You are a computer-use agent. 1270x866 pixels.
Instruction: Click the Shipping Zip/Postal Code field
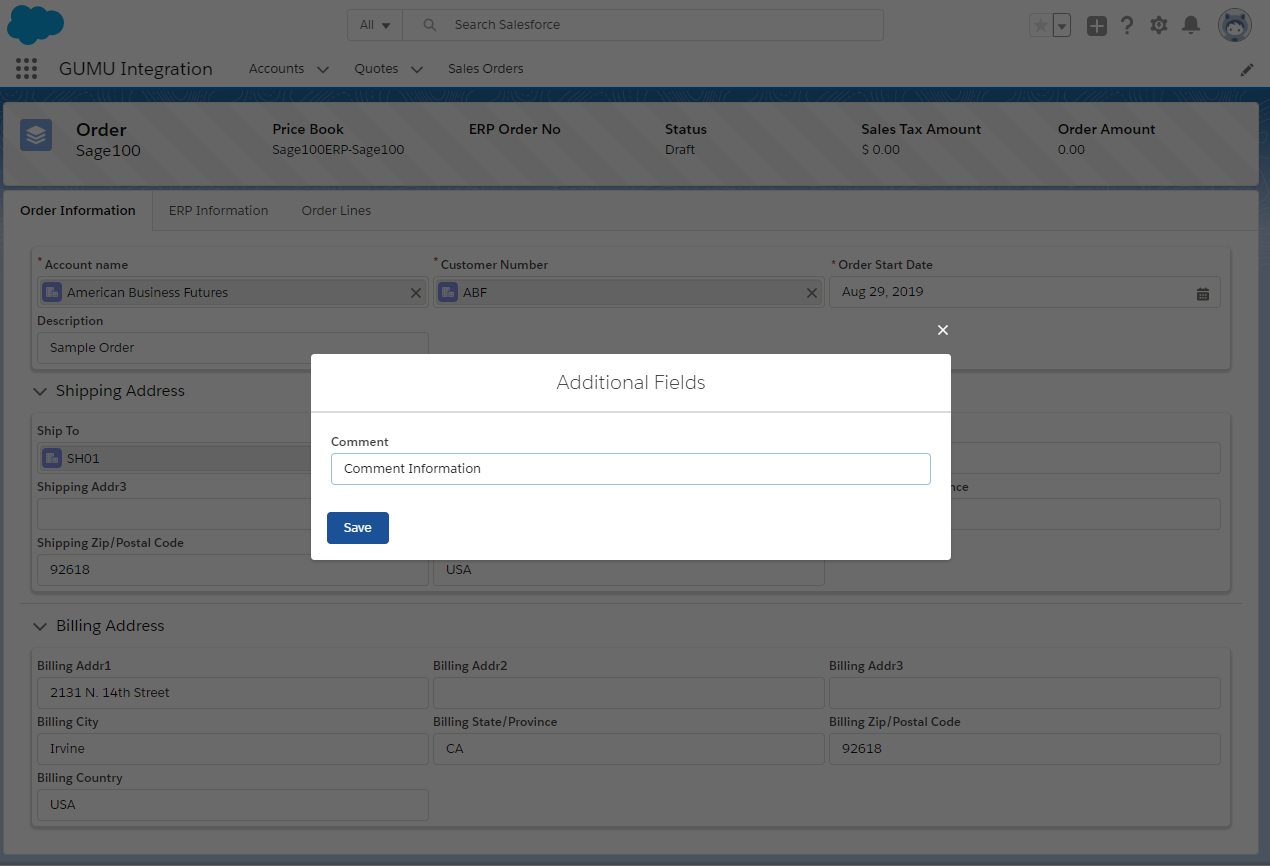point(233,570)
